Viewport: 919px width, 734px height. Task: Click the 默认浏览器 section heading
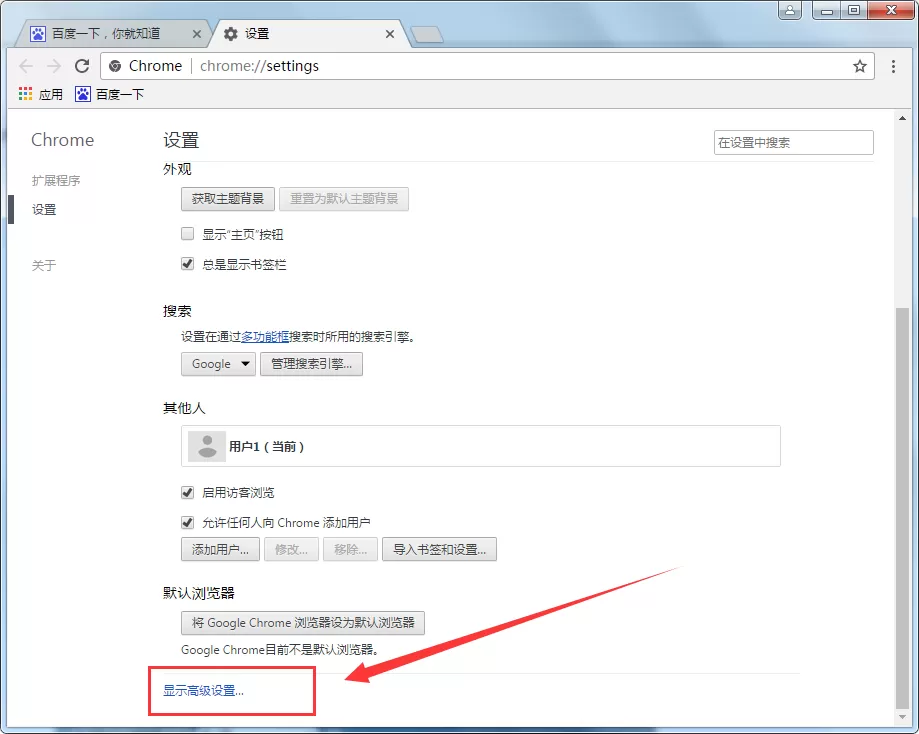click(199, 593)
